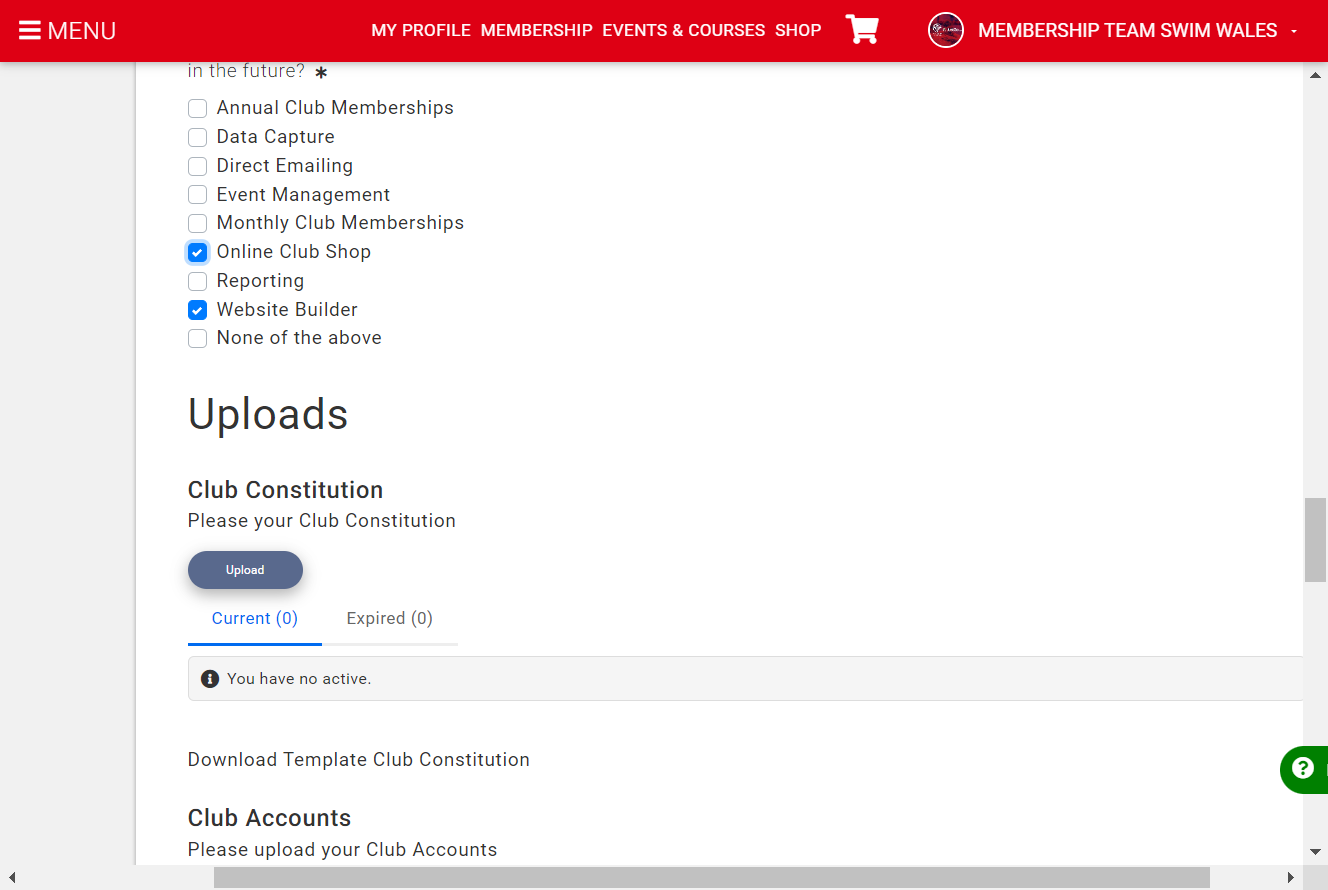Enable Direct Emailing option
Image resolution: width=1328 pixels, height=890 pixels.
pos(198,166)
